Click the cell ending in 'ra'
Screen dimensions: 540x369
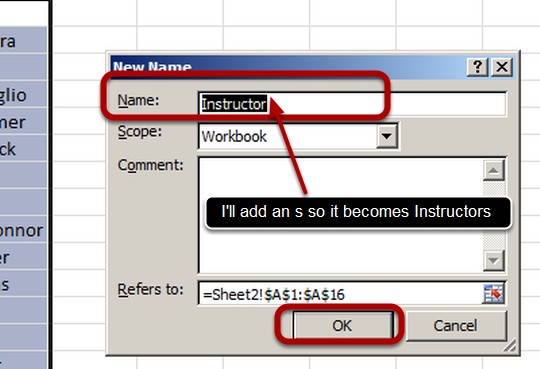[23, 41]
